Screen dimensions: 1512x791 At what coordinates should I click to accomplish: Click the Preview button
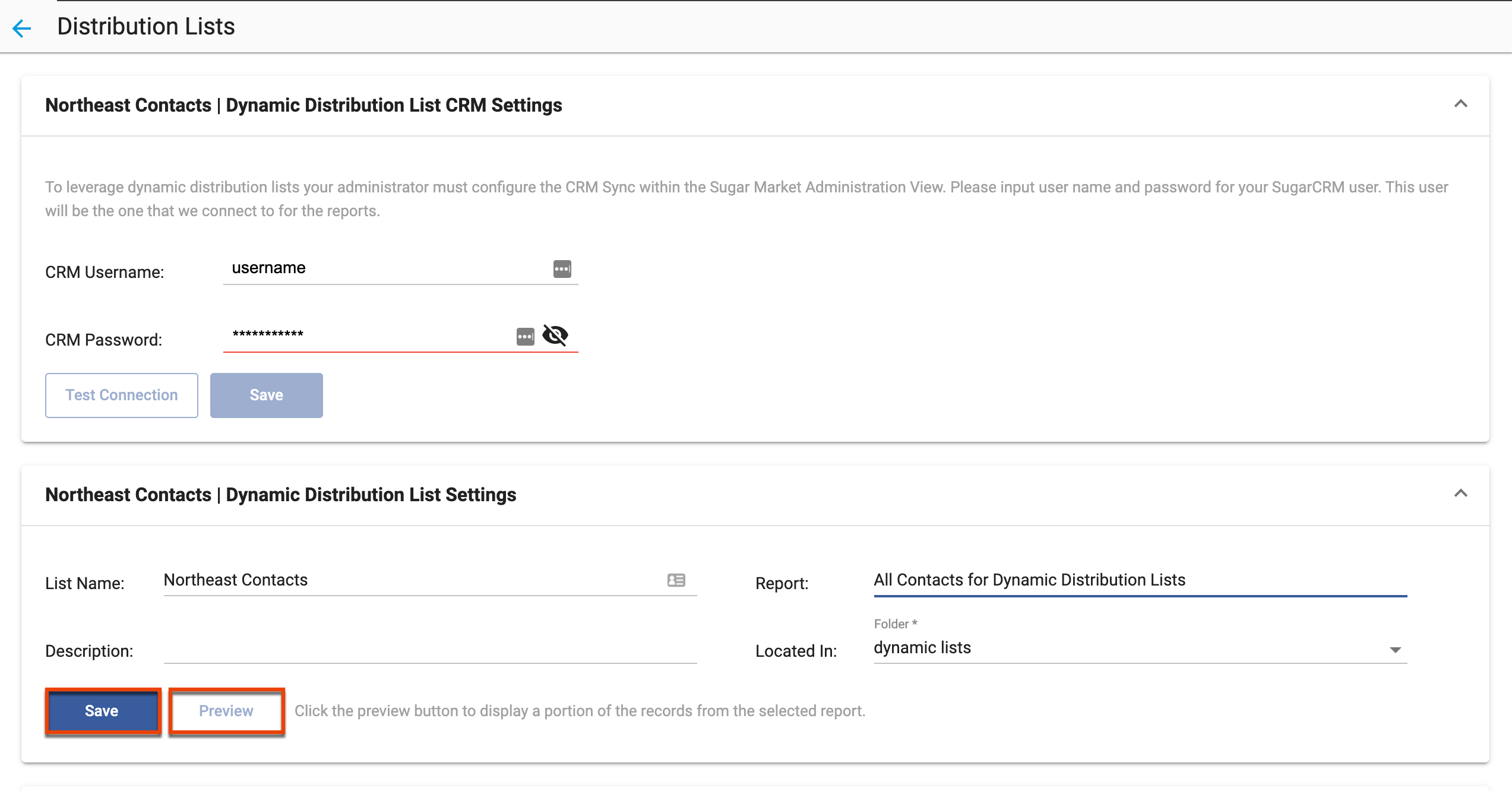226,711
